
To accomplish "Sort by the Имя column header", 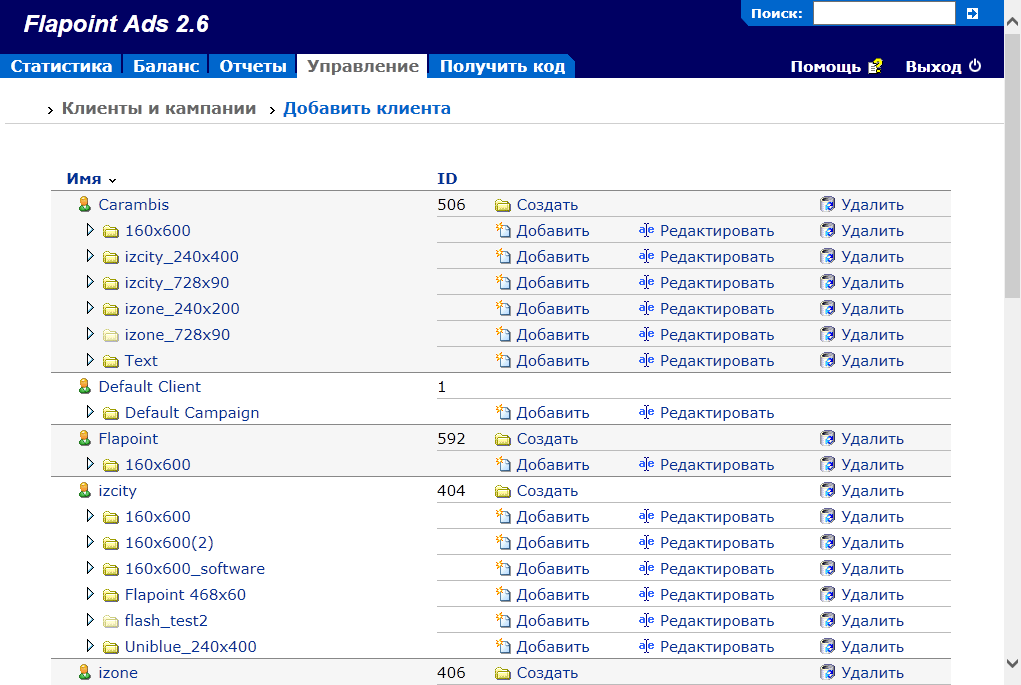I will 84,179.
